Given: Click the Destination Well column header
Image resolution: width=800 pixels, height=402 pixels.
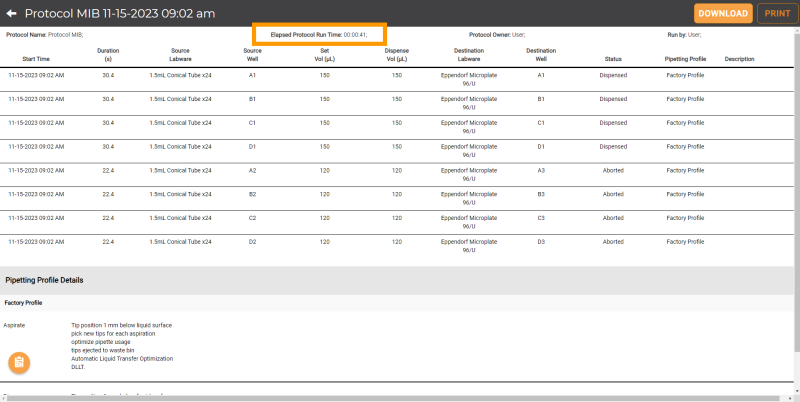Looking at the screenshot, I should [x=541, y=54].
